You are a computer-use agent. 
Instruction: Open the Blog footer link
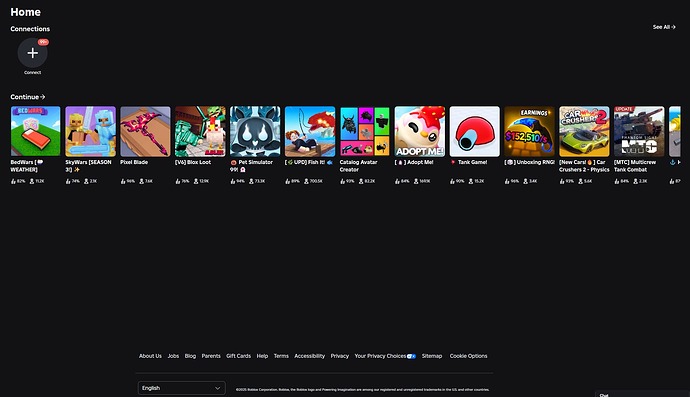click(190, 356)
